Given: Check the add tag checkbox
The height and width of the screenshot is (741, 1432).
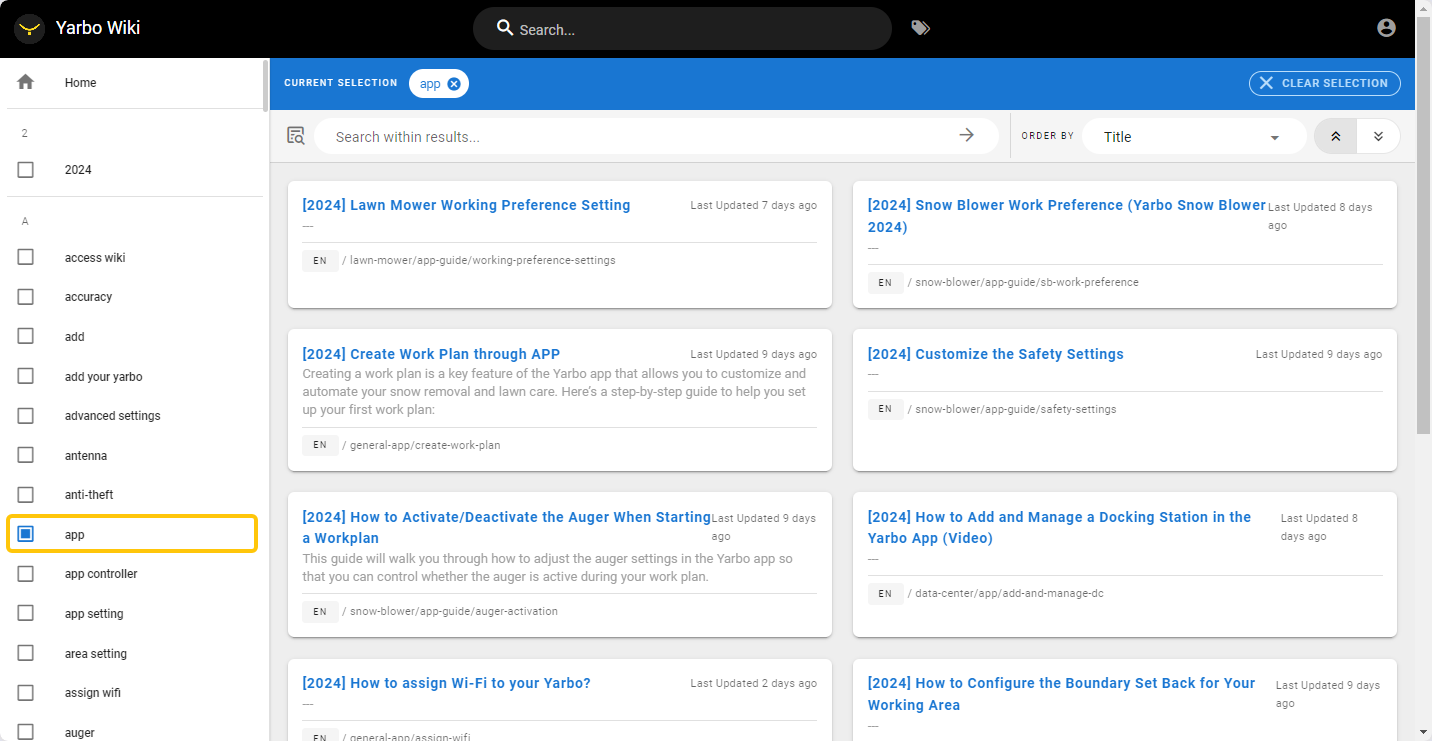Looking at the screenshot, I should (x=26, y=336).
